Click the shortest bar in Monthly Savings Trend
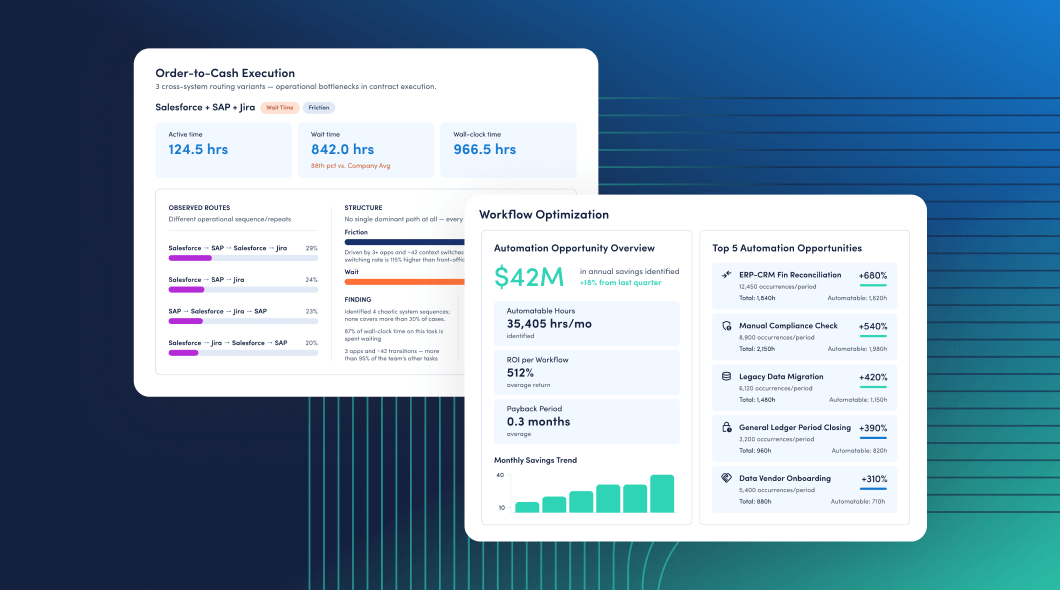 [x=527, y=507]
